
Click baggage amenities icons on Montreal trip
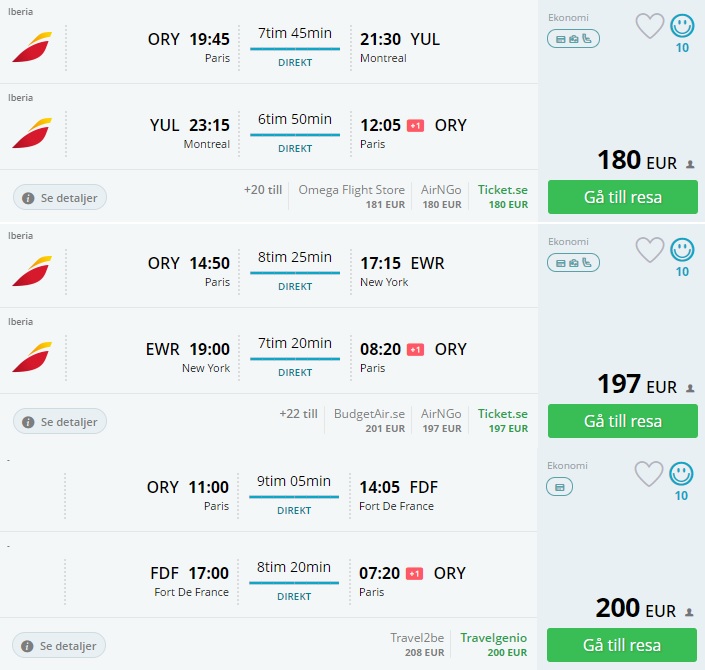click(x=573, y=39)
